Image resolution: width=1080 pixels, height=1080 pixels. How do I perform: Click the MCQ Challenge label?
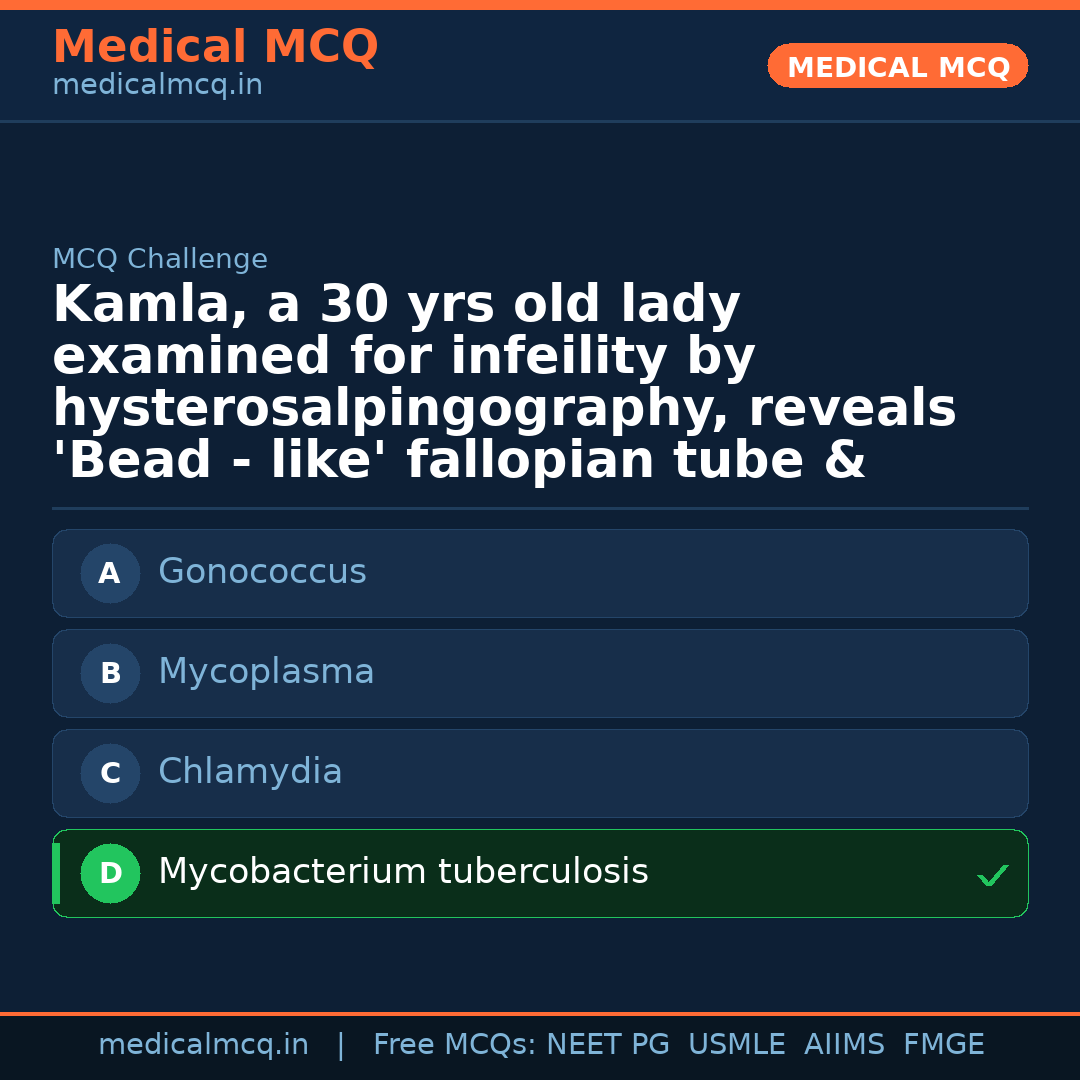coord(160,260)
